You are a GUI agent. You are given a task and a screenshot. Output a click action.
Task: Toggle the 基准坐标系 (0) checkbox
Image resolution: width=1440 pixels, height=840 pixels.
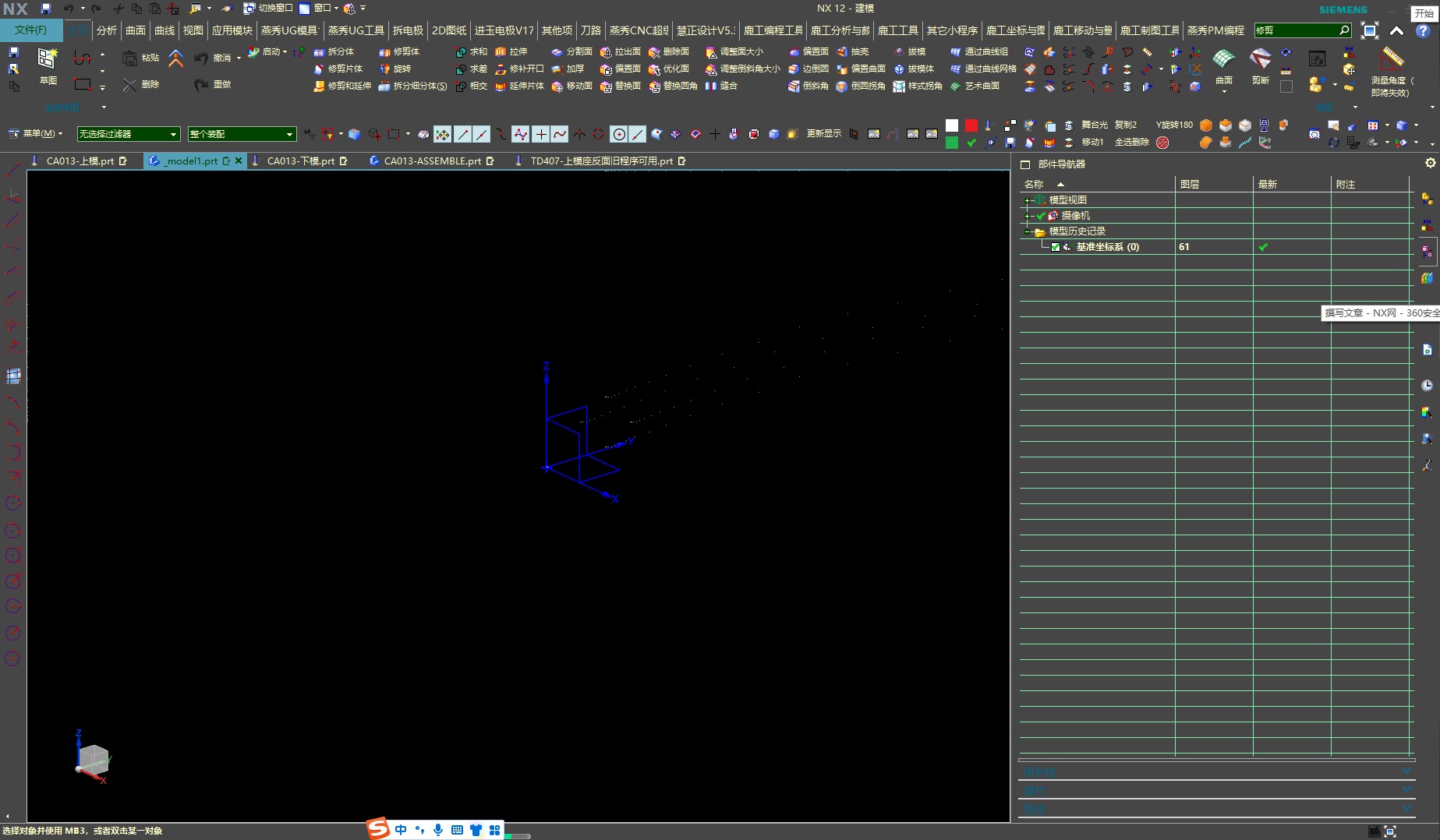1056,247
